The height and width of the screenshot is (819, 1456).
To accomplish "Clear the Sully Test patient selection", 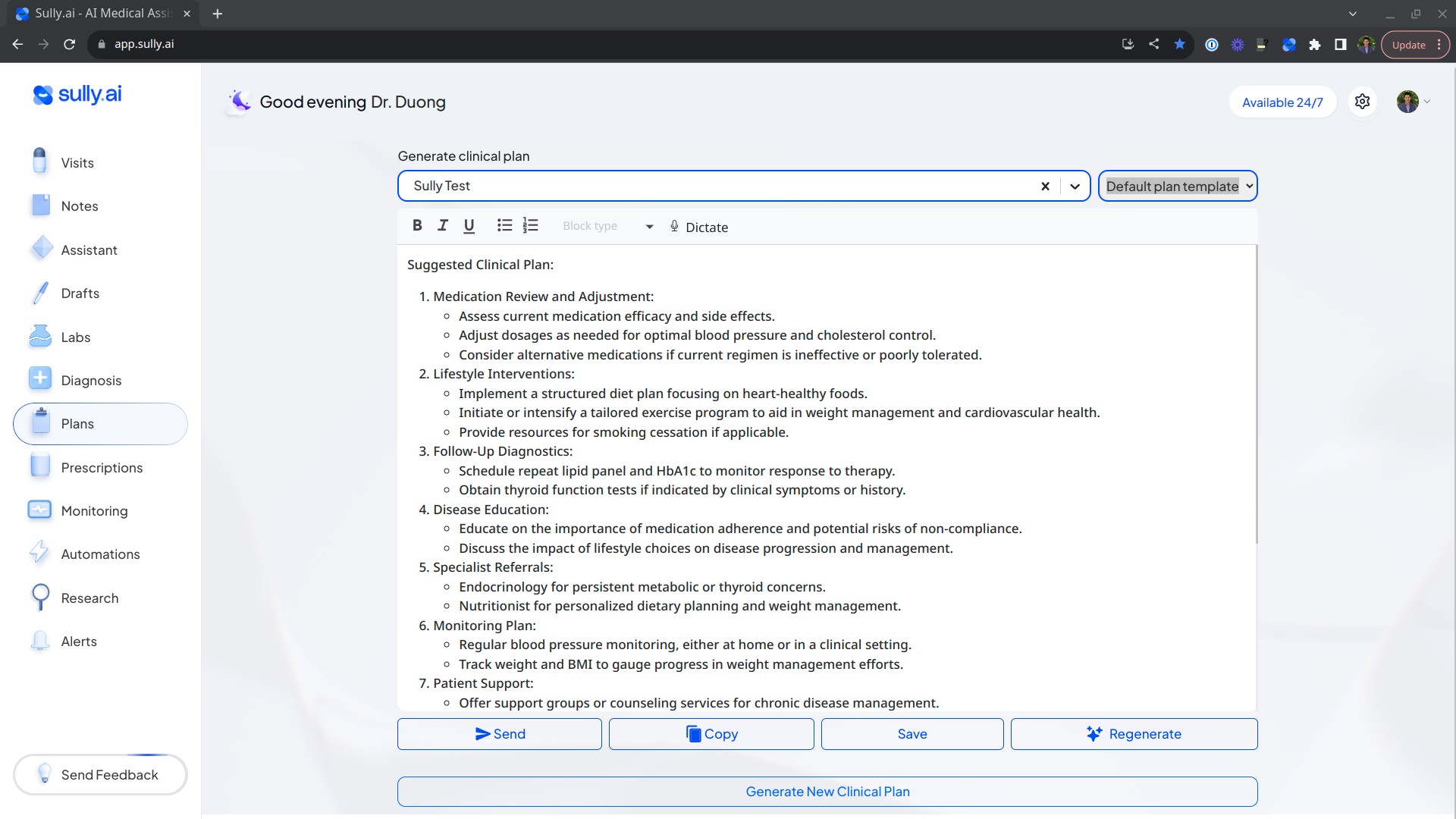I will tap(1045, 186).
